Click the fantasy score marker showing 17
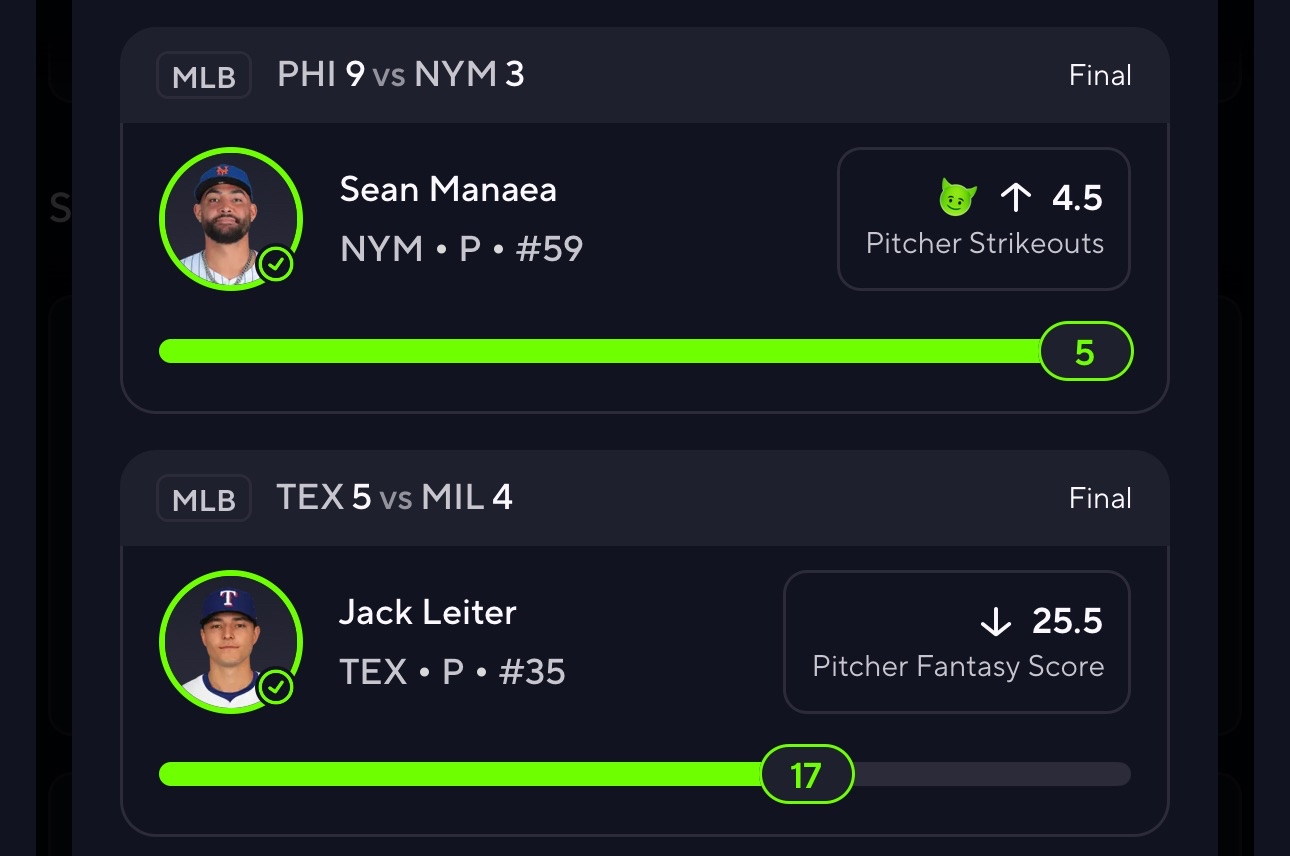 pyautogui.click(x=806, y=774)
